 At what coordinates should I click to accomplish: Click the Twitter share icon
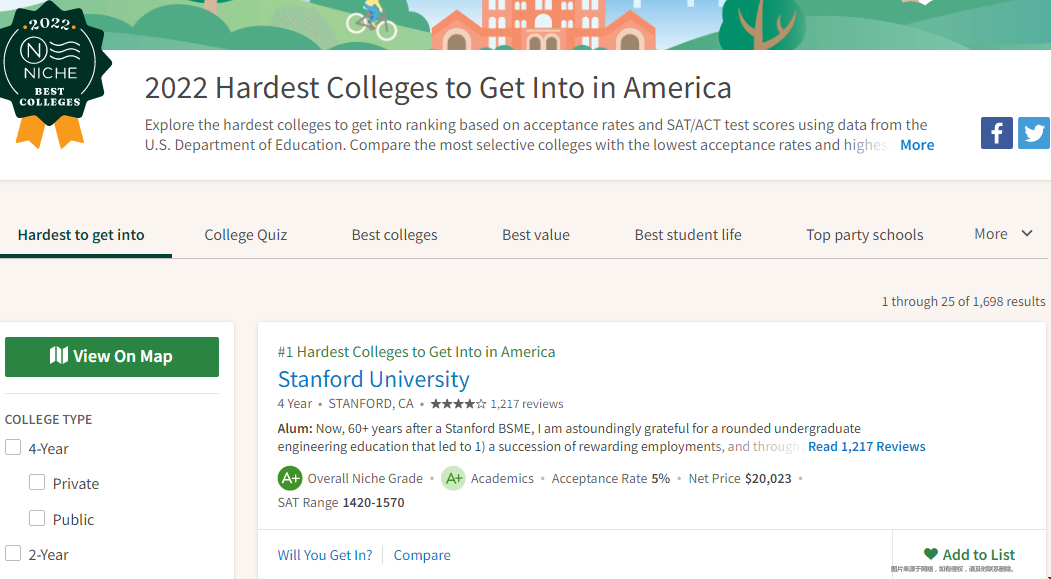pyautogui.click(x=1034, y=133)
